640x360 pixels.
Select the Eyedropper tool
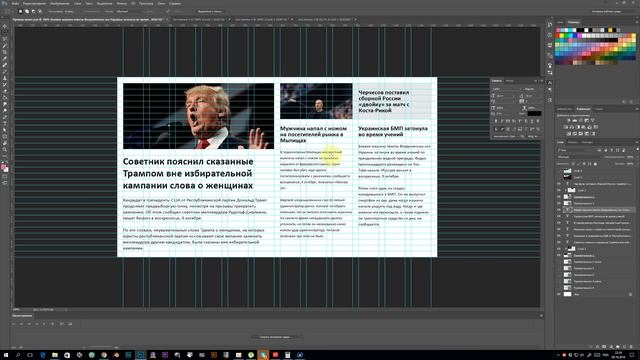[5, 59]
